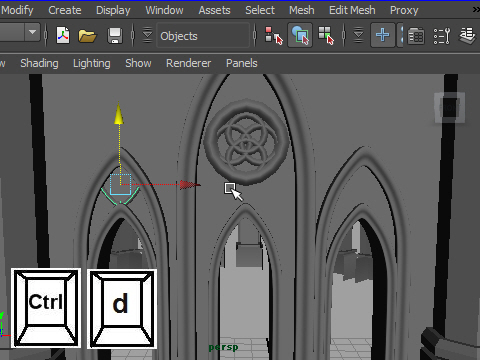Open the Shading panel menu
The height and width of the screenshot is (360, 480).
[39, 63]
